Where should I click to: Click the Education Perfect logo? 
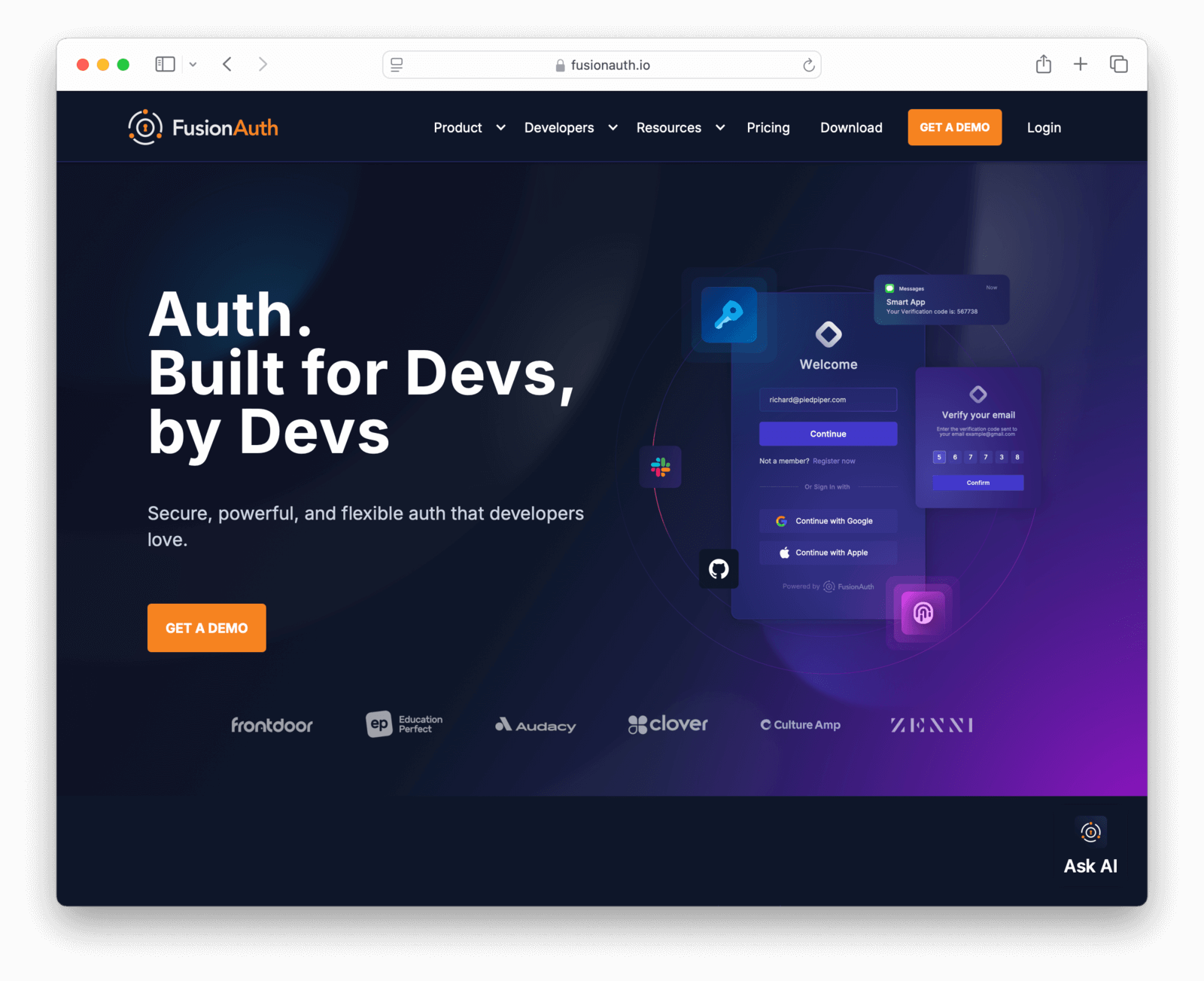[x=404, y=724]
